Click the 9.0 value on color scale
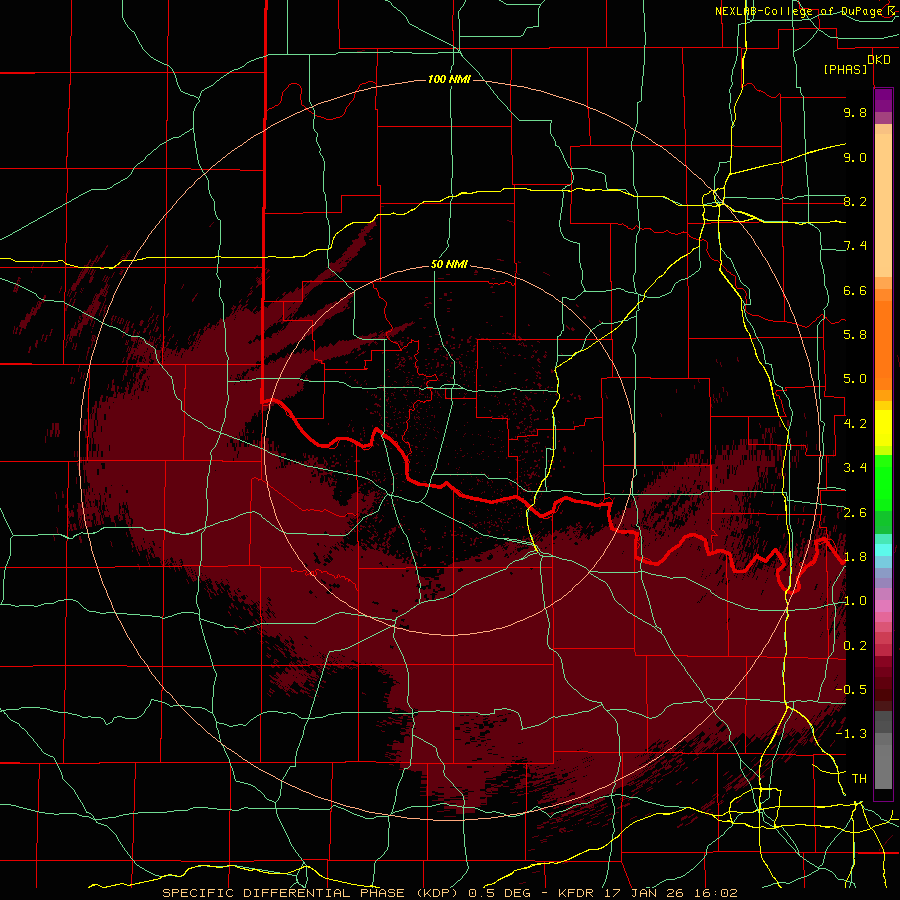Screen dimensions: 900x900 (855, 157)
